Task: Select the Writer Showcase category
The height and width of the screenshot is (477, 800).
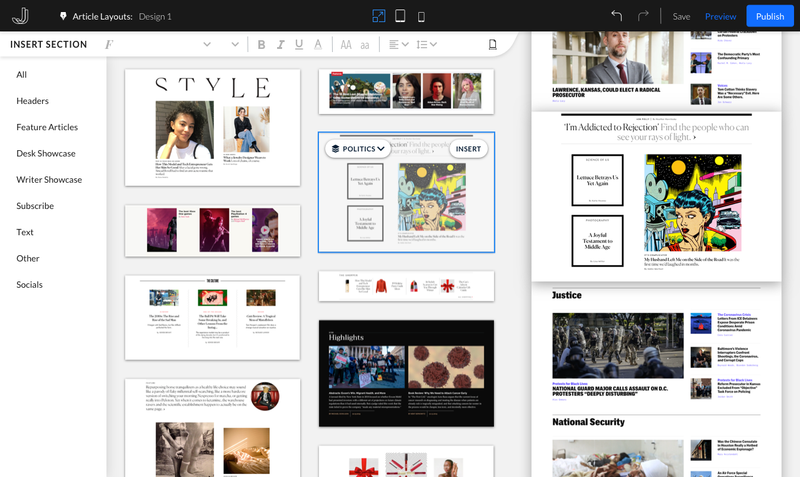Action: coord(49,180)
